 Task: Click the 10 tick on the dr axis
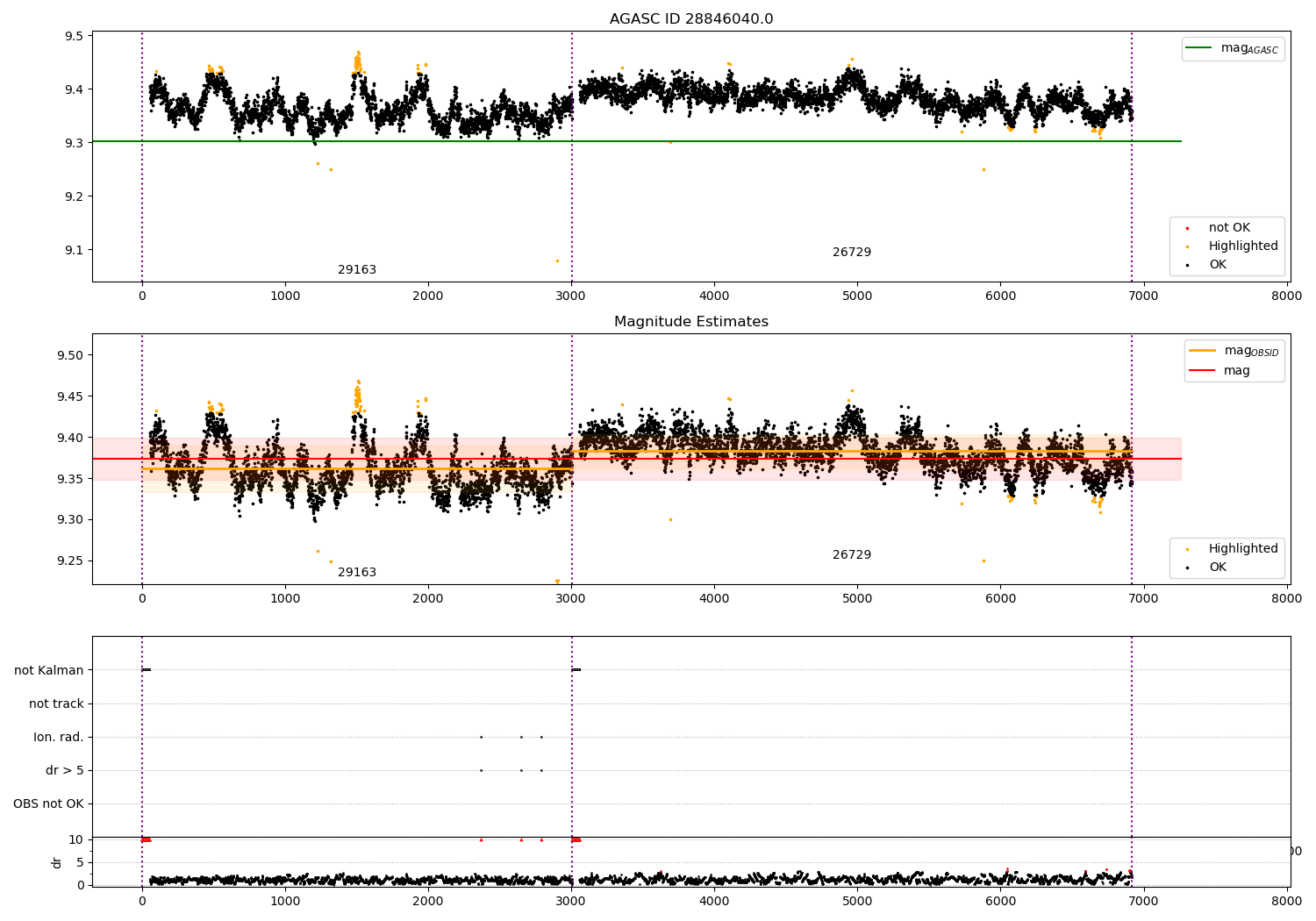coord(76,840)
